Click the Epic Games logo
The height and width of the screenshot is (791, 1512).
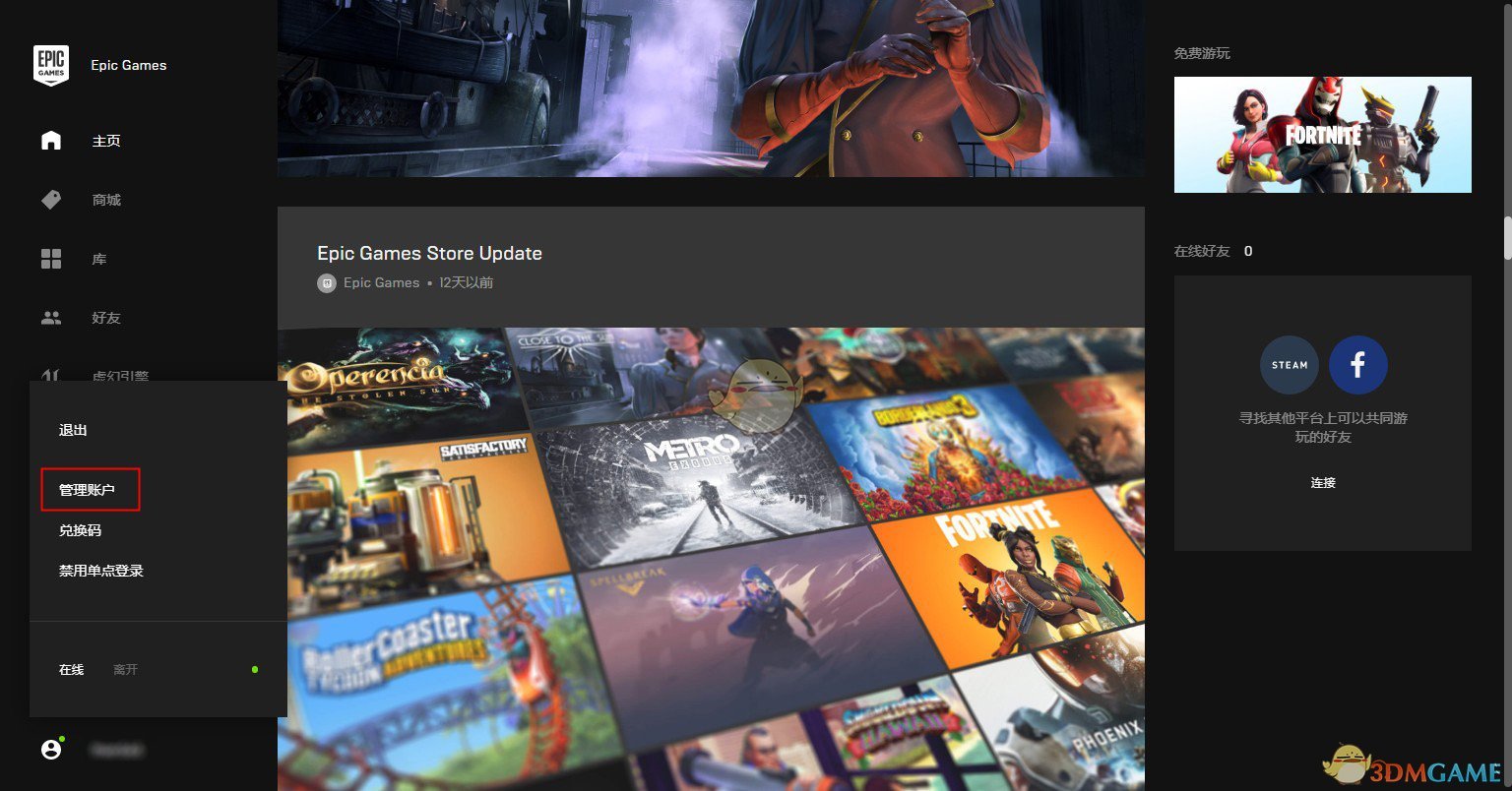pyautogui.click(x=51, y=65)
